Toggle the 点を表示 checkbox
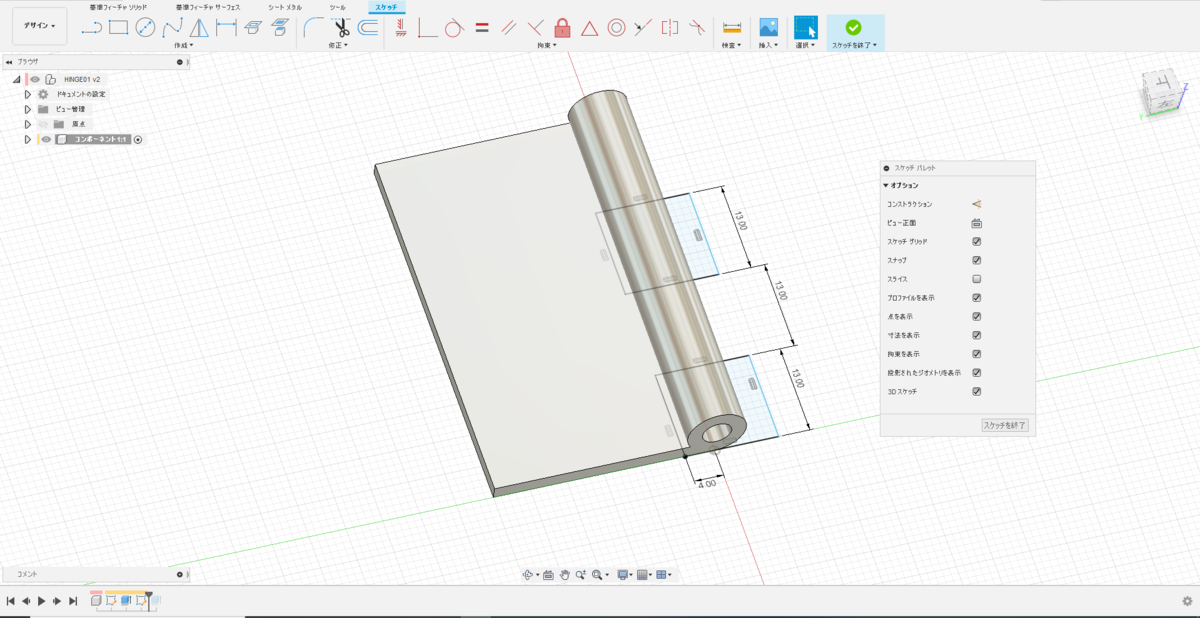 point(976,316)
